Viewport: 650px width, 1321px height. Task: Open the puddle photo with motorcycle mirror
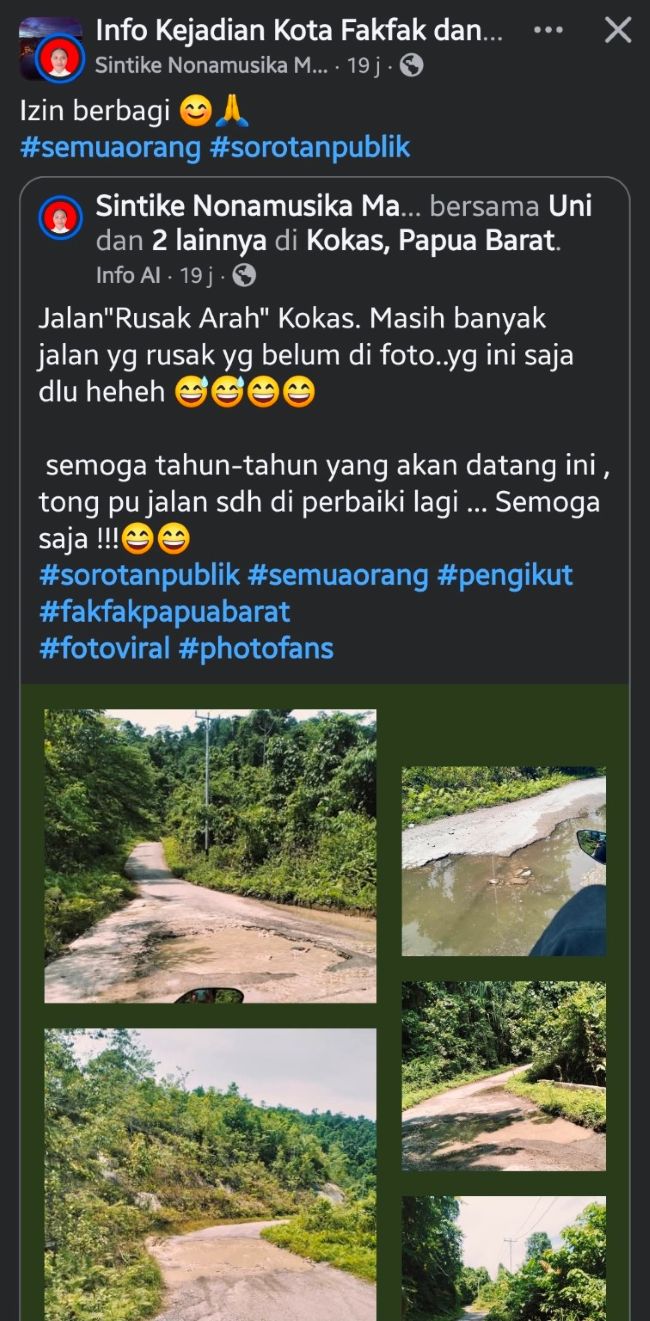tap(503, 861)
